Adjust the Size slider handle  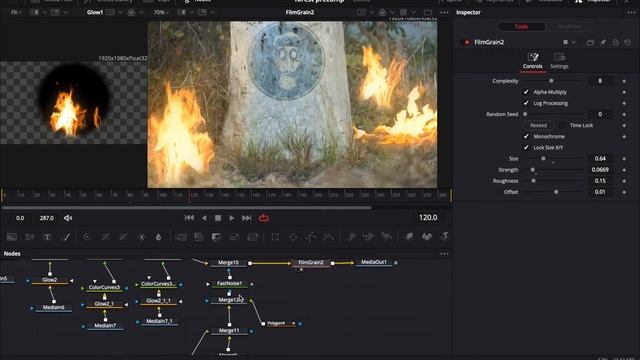point(543,158)
